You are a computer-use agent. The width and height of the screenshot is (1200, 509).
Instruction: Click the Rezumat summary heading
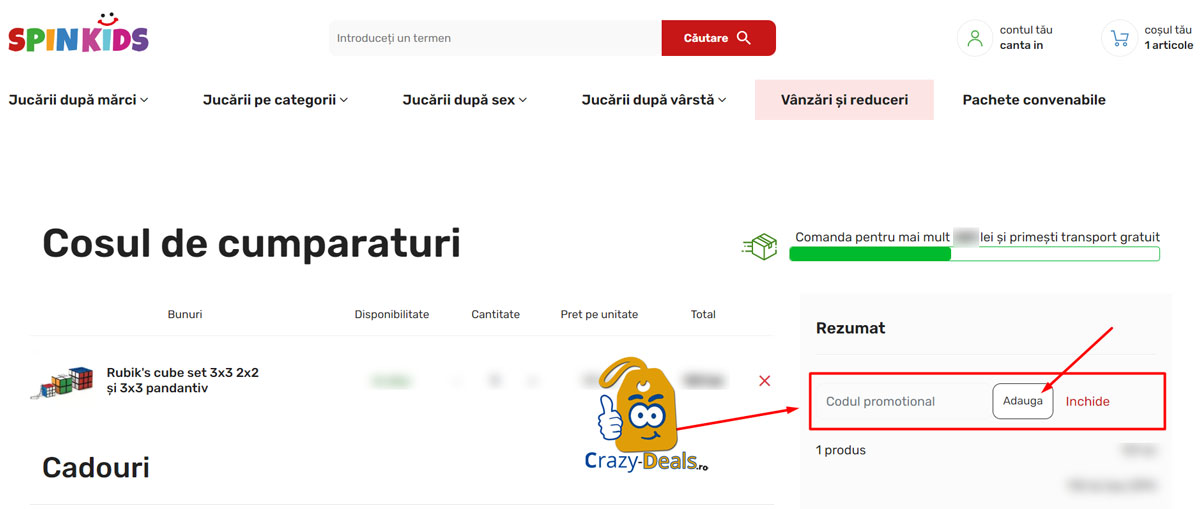coord(851,328)
